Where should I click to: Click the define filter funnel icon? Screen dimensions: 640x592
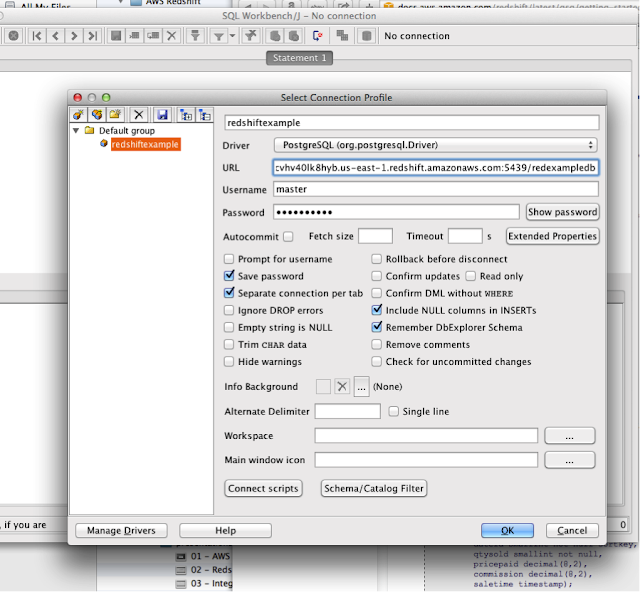tap(218, 36)
